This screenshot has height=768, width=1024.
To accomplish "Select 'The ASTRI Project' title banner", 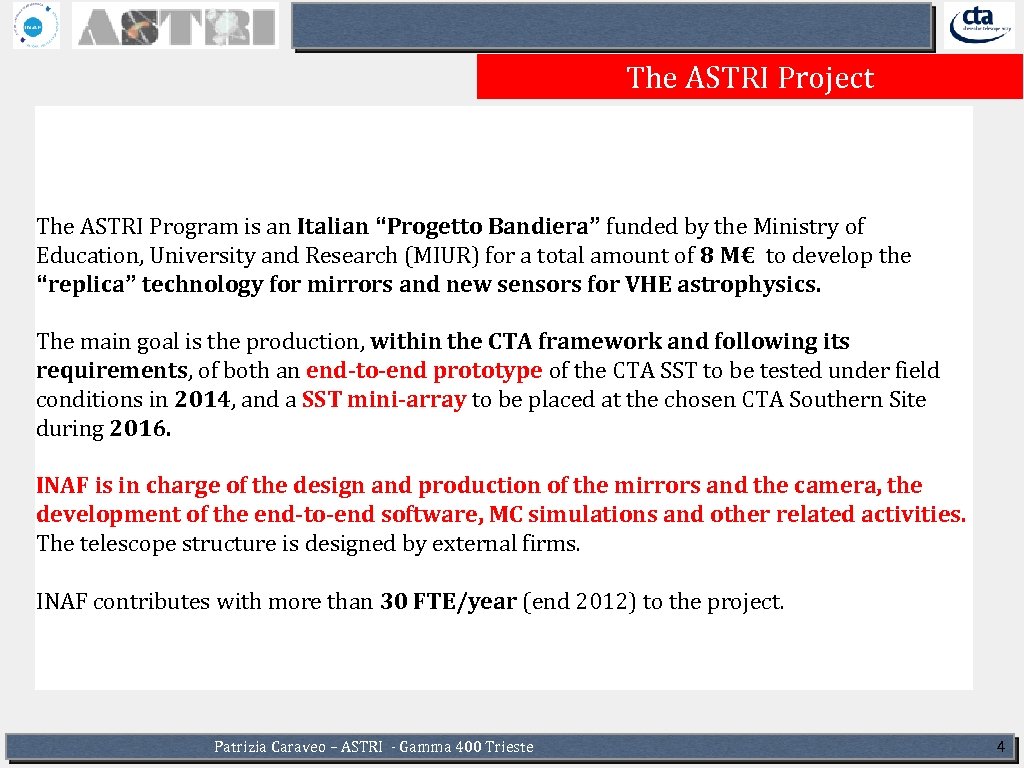I will 750,77.
